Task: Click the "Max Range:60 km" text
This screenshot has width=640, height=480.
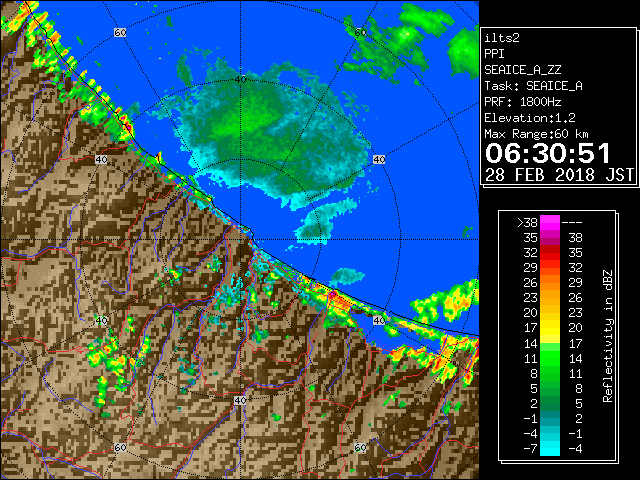Action: [536, 134]
